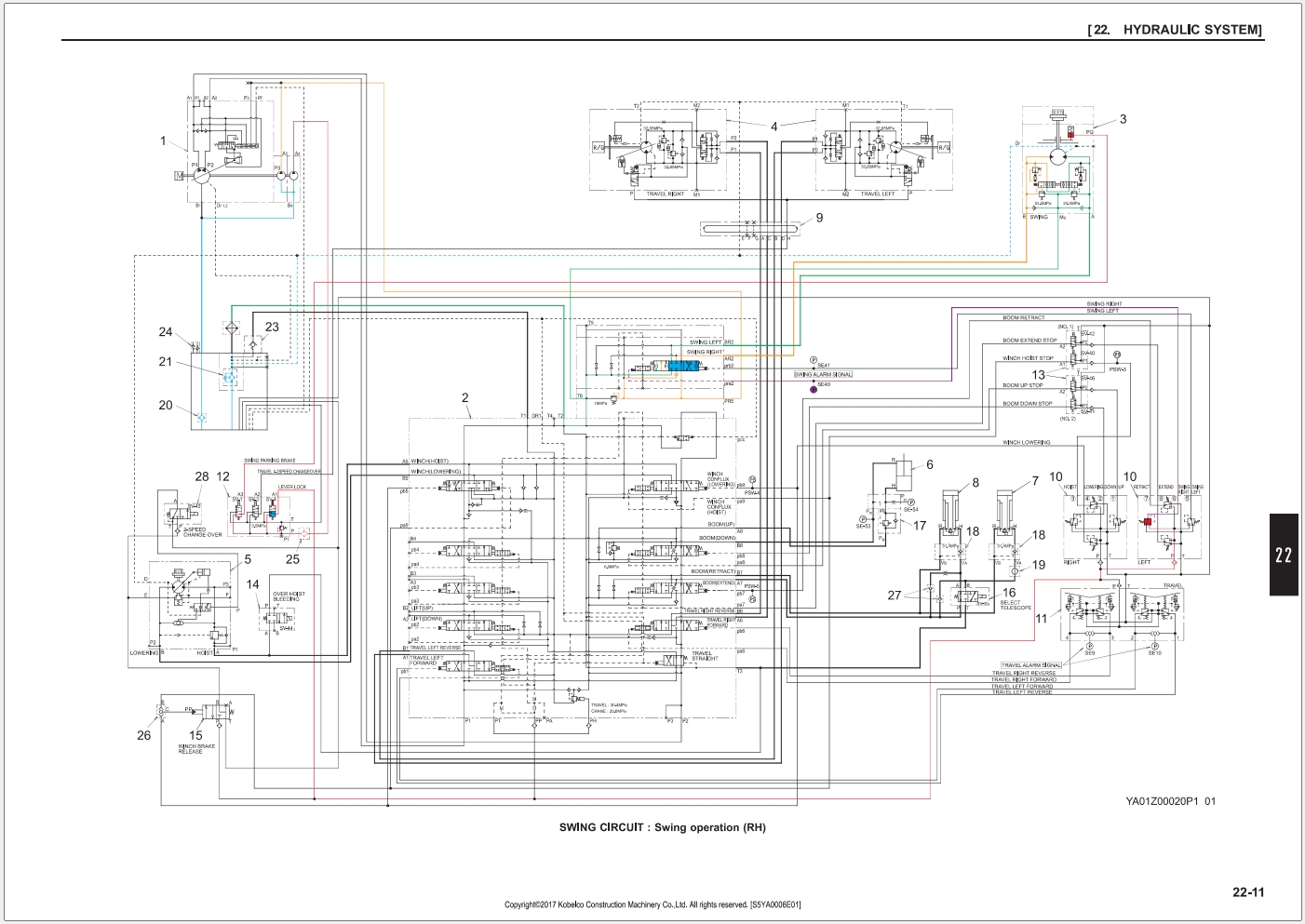Click the SE10 pressure sensor circle
The height and width of the screenshot is (924, 1305).
(1155, 646)
